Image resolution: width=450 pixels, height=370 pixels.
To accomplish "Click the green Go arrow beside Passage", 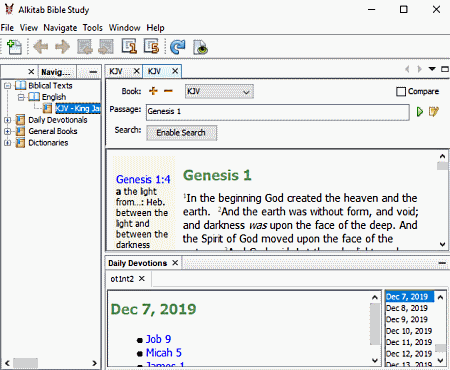I will pos(420,112).
